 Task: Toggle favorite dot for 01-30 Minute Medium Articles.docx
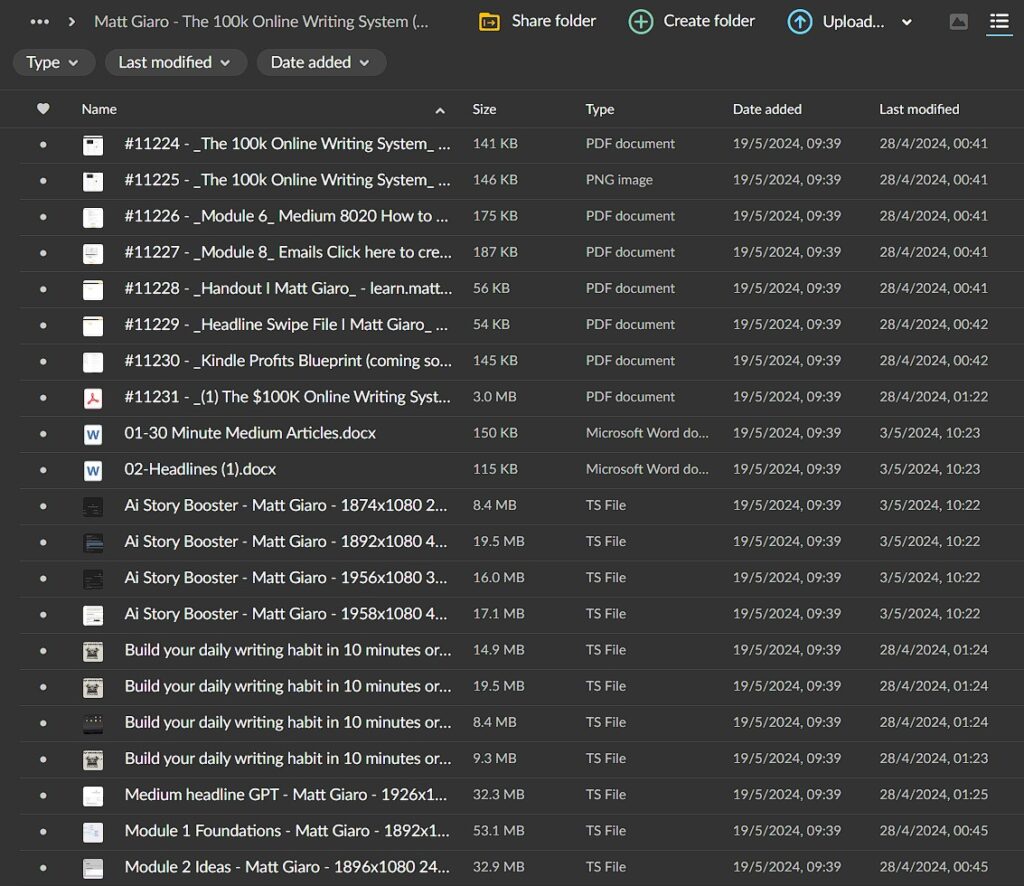[x=43, y=433]
